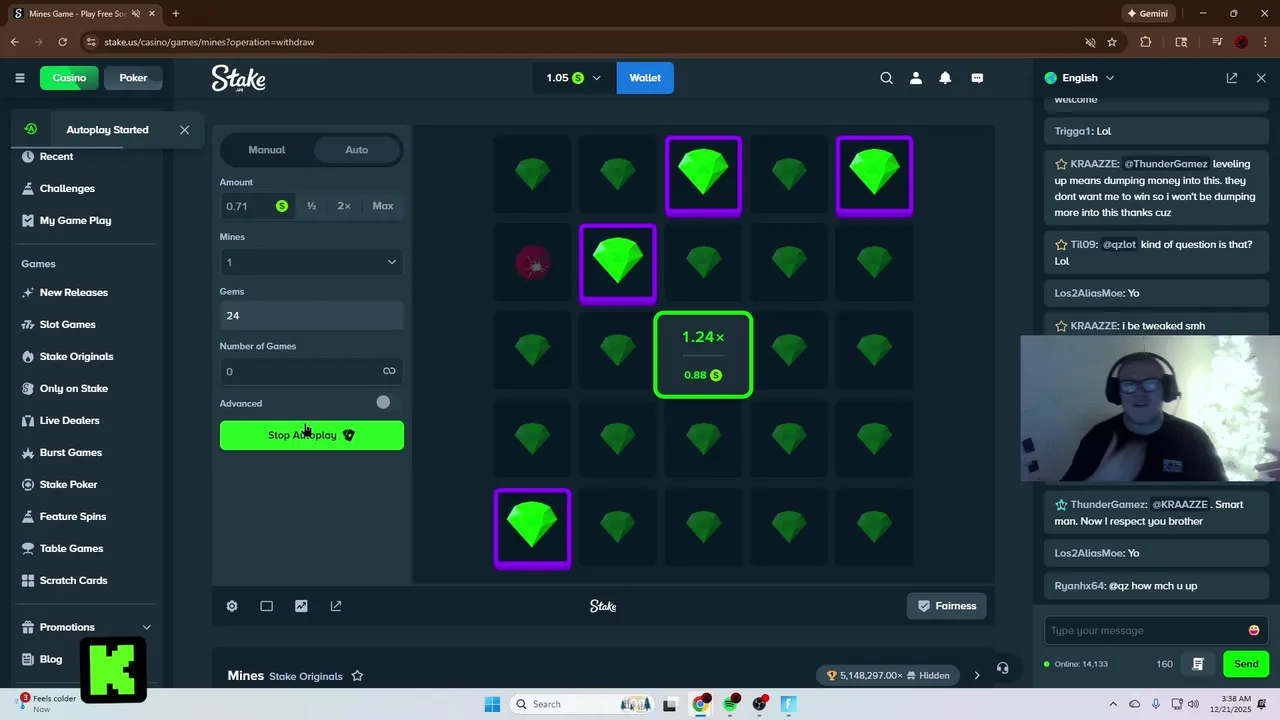Set the Max bet amount
The width and height of the screenshot is (1280, 720).
(x=383, y=206)
